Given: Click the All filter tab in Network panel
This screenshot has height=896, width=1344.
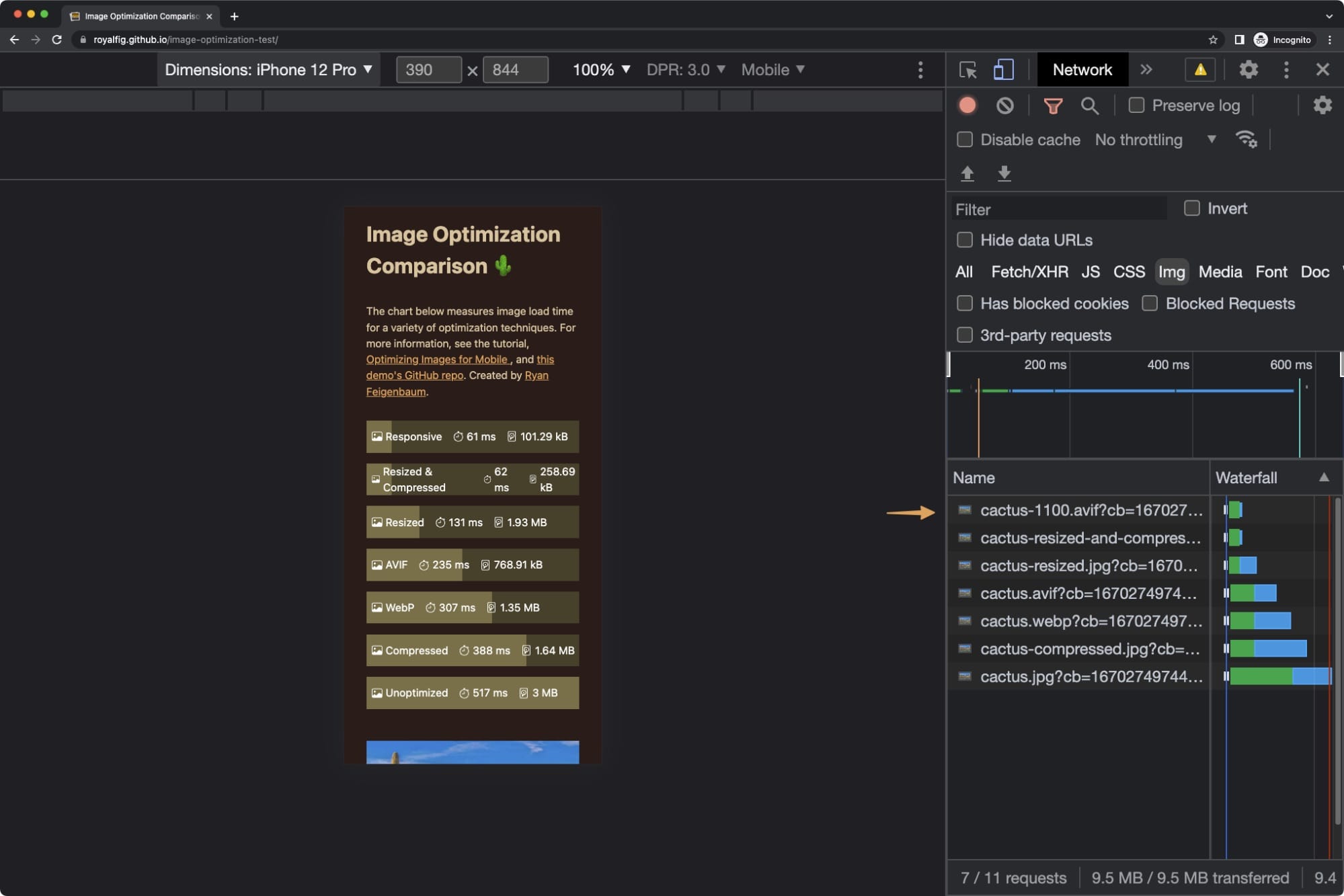Looking at the screenshot, I should click(x=963, y=271).
